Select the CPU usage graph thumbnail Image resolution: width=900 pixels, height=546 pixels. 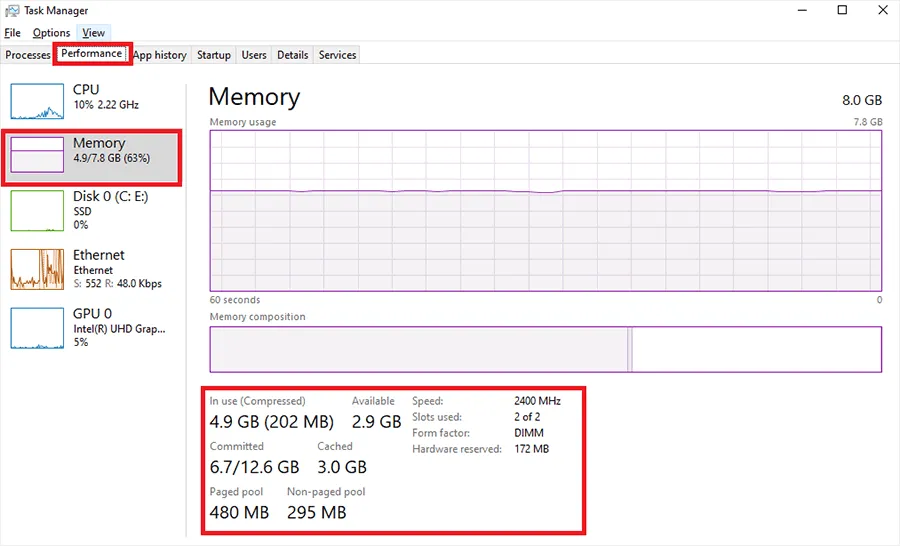[37, 102]
